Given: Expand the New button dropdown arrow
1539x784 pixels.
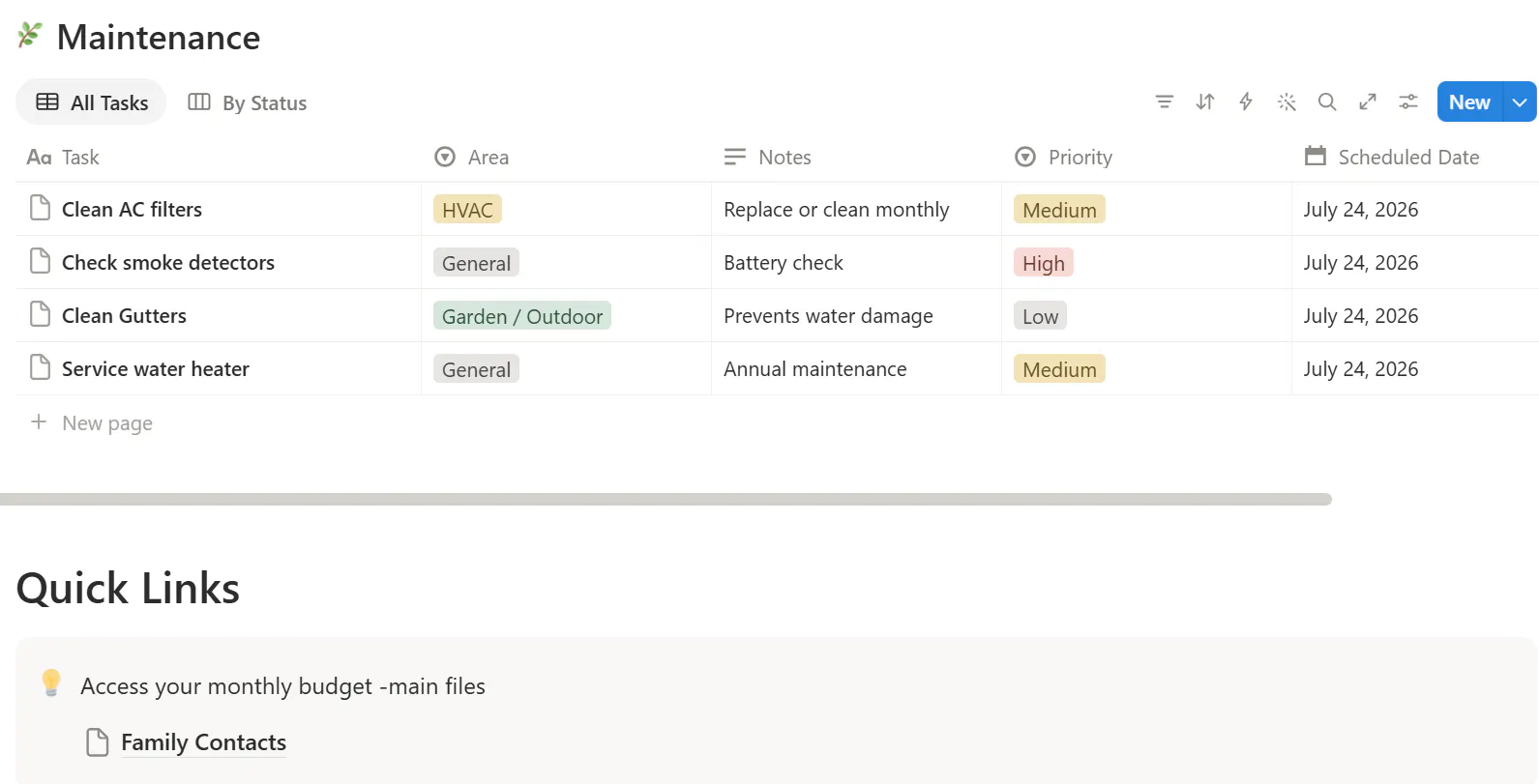Looking at the screenshot, I should tap(1520, 102).
